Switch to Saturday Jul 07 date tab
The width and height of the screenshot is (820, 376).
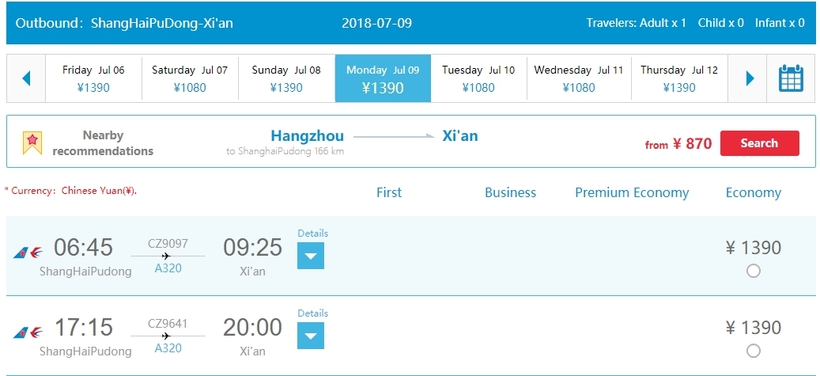(190, 78)
